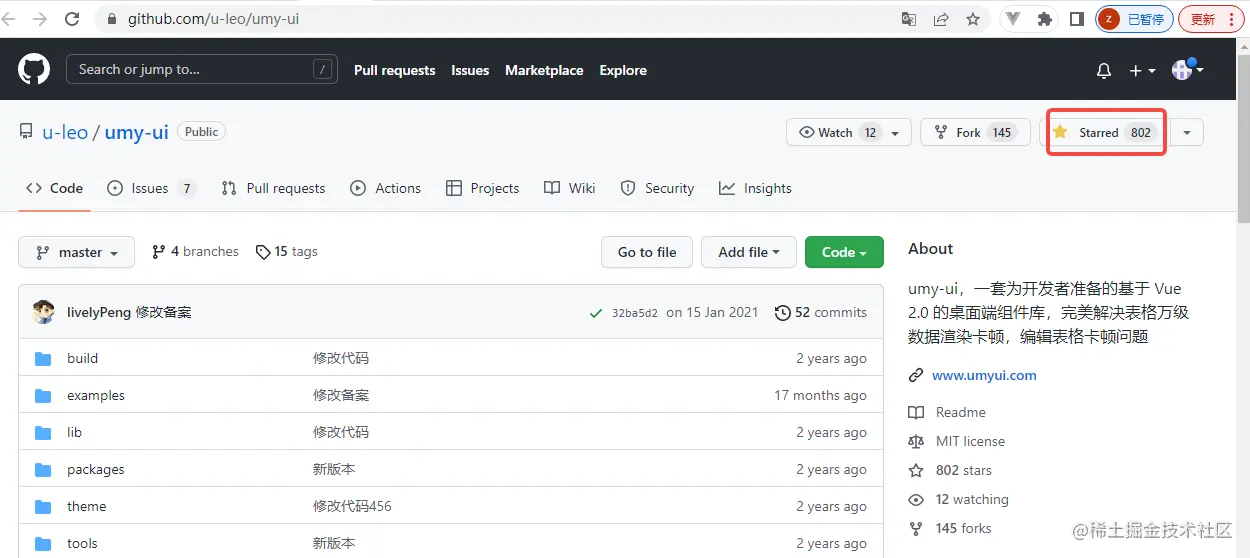This screenshot has width=1250, height=558.
Task: Click the Readme link in About
Action: coord(947,412)
